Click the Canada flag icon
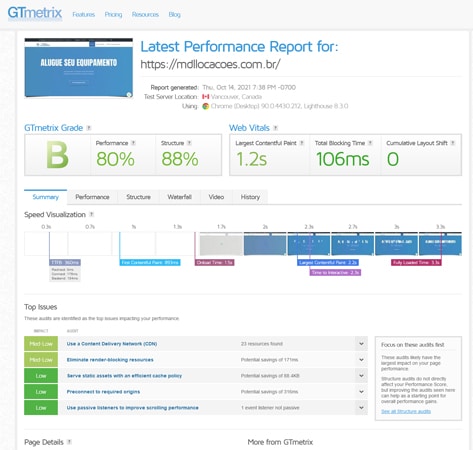This screenshot has height=450, width=473. click(x=206, y=97)
